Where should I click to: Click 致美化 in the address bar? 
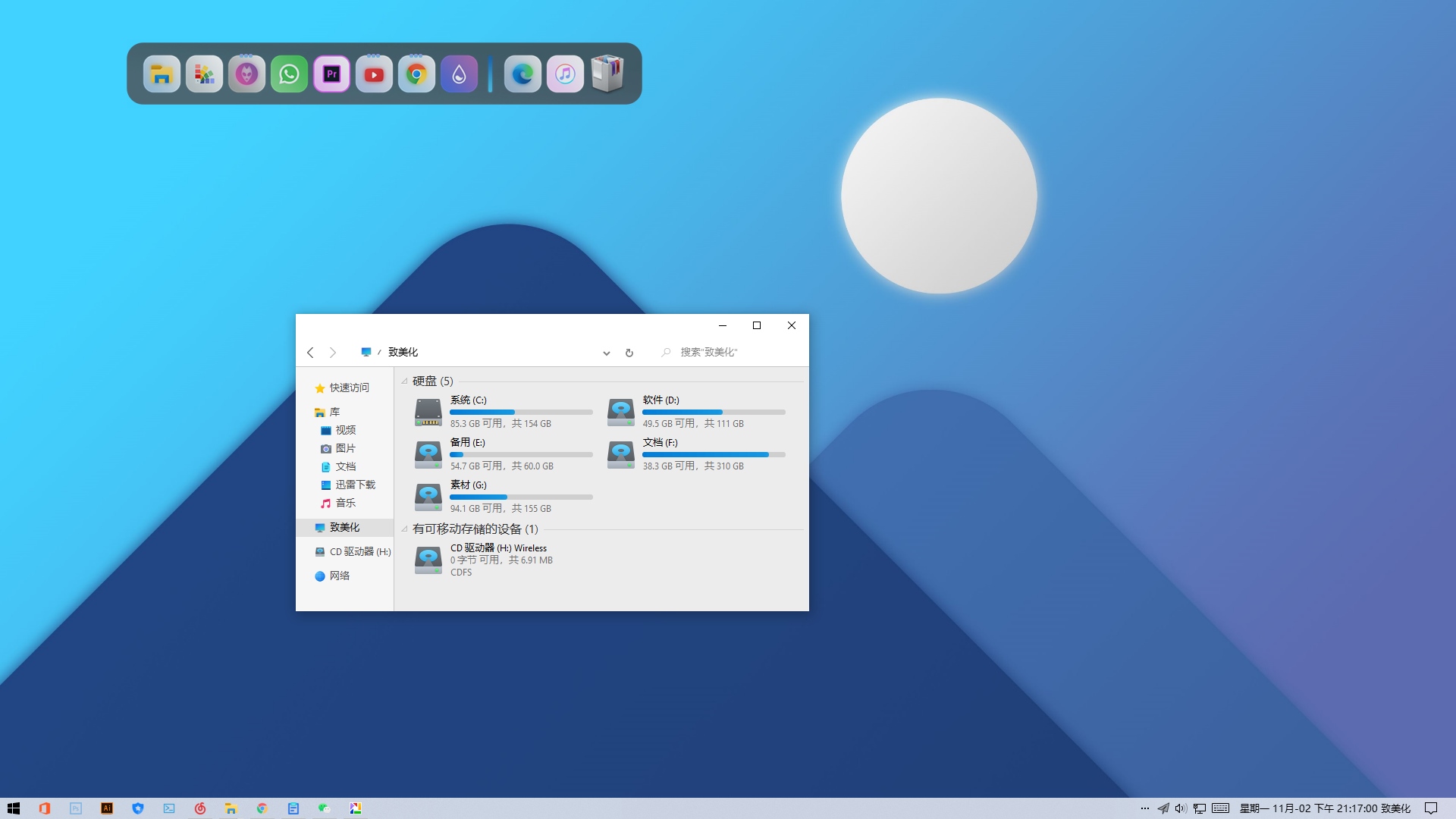point(403,352)
